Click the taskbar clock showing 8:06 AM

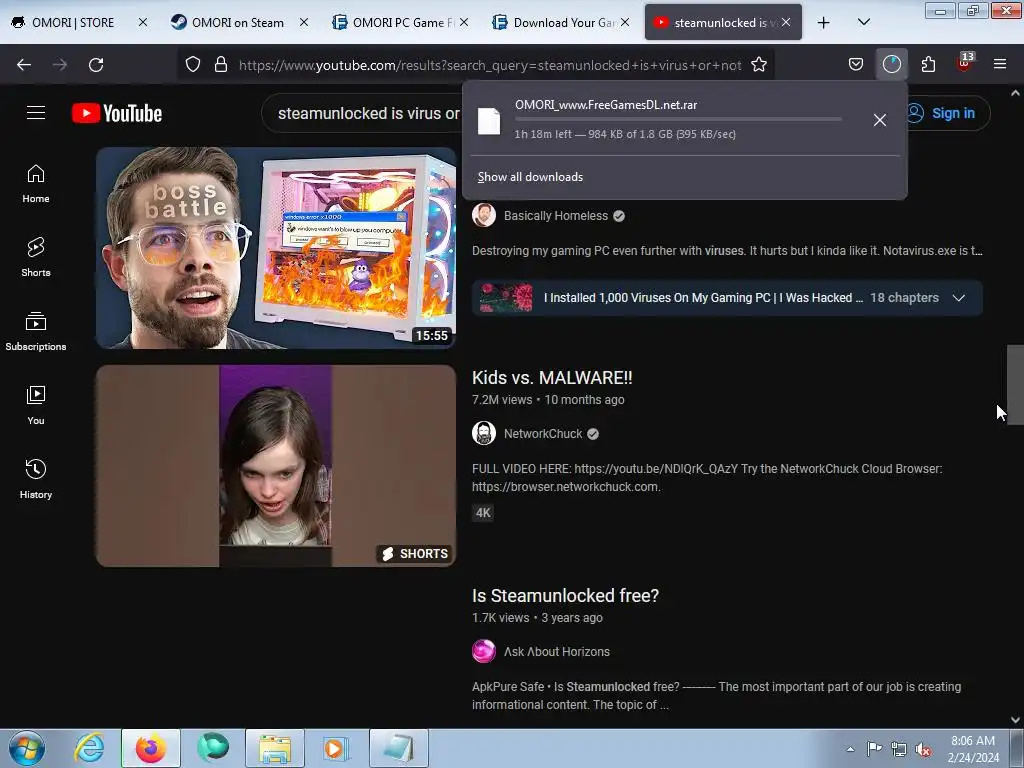pos(973,749)
